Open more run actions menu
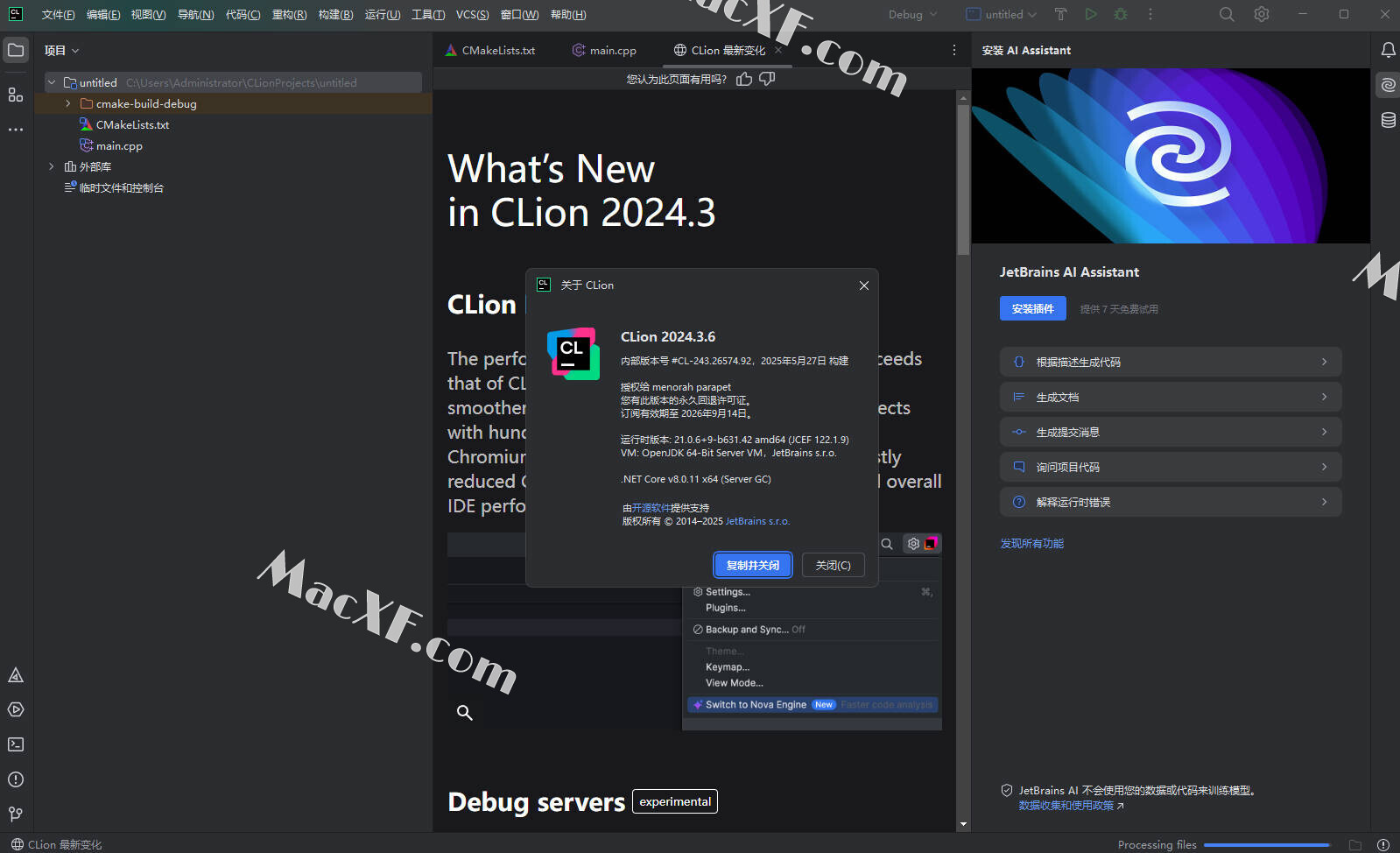Image resolution: width=1400 pixels, height=853 pixels. 1150,14
